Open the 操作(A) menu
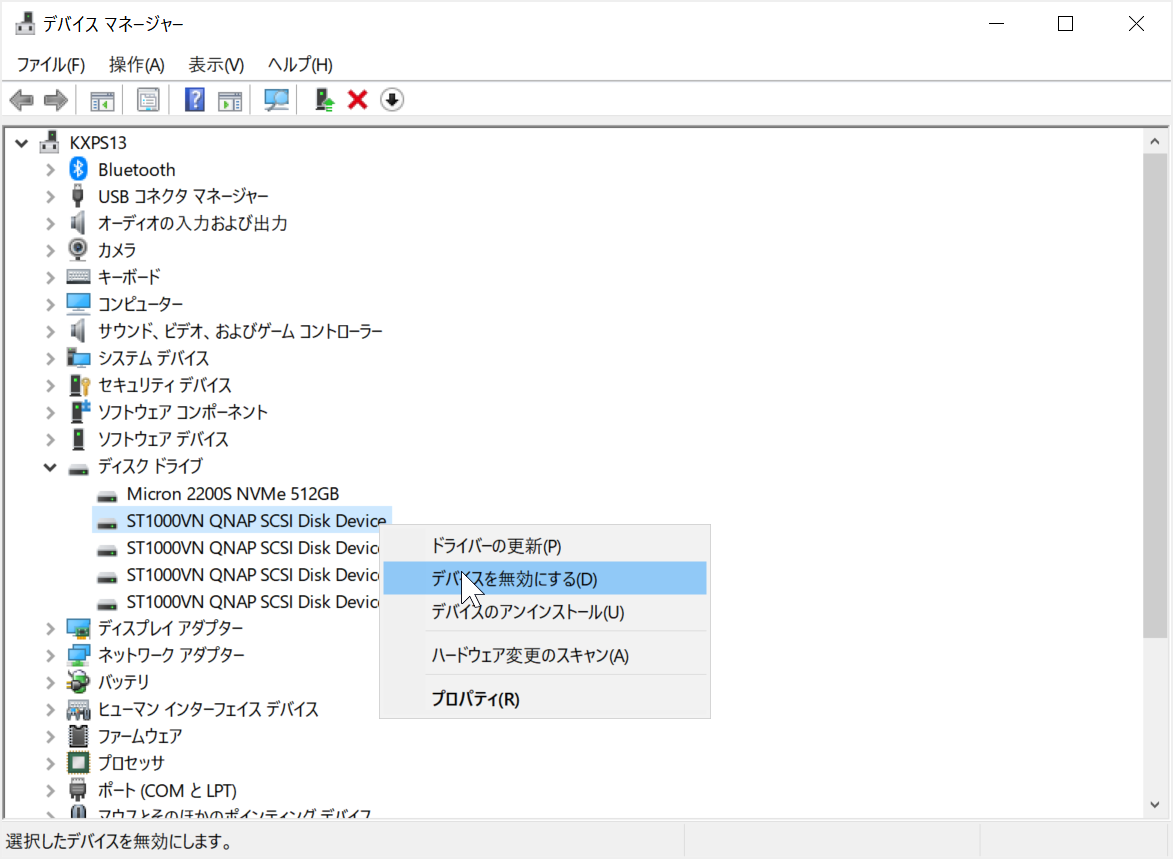Viewport: 1173px width, 859px height. click(x=136, y=64)
